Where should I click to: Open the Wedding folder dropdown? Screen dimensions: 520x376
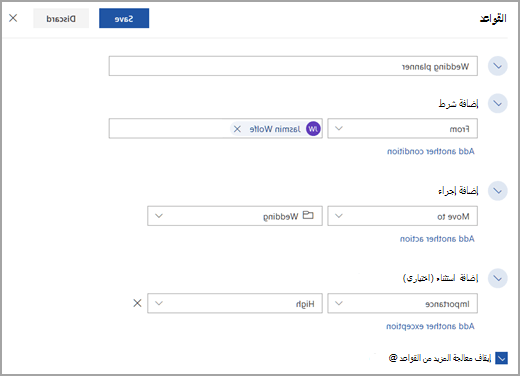point(235,216)
